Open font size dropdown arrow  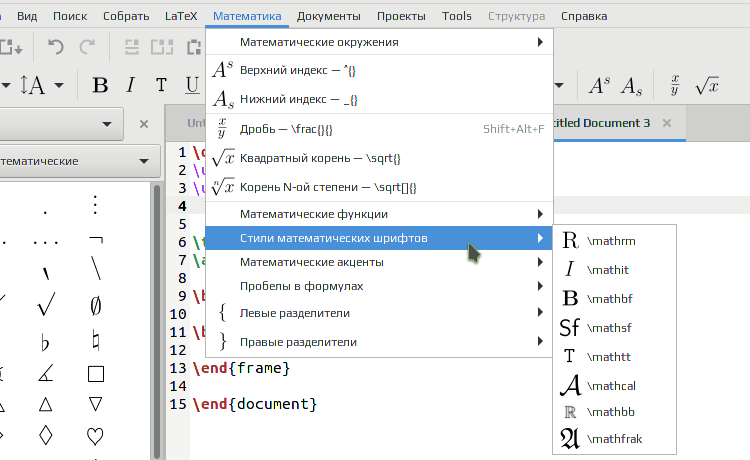(x=59, y=86)
